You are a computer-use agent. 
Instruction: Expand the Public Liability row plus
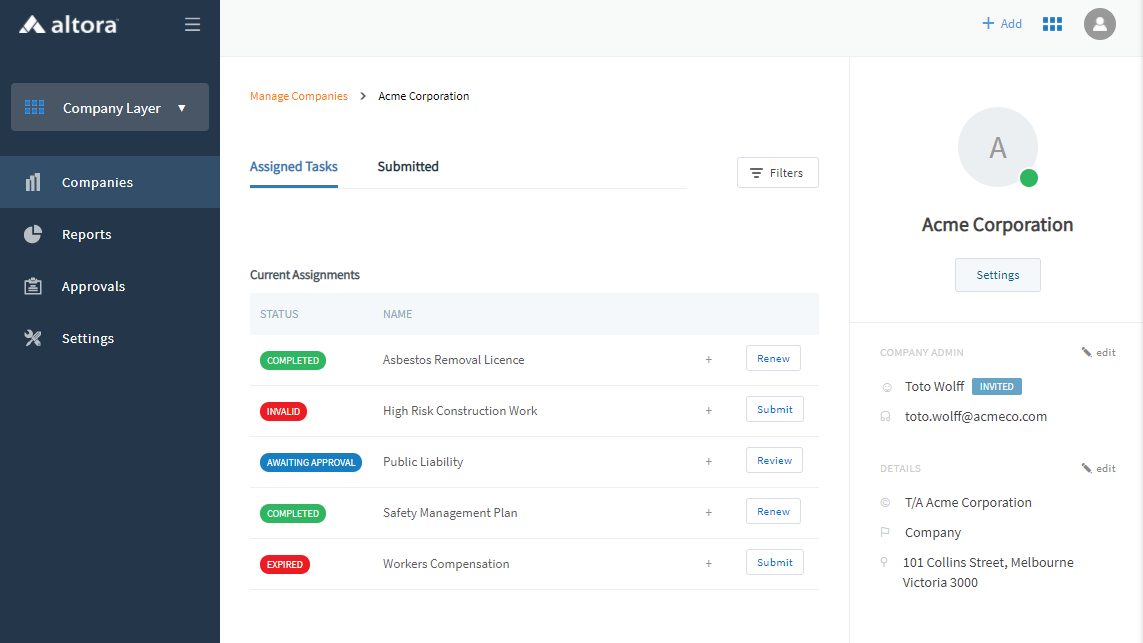point(709,462)
